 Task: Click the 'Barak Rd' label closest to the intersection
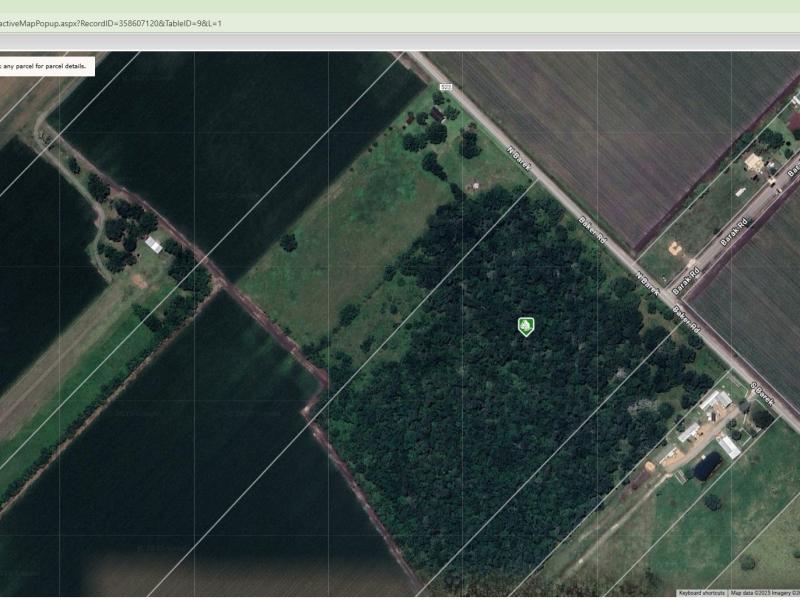[x=685, y=283]
